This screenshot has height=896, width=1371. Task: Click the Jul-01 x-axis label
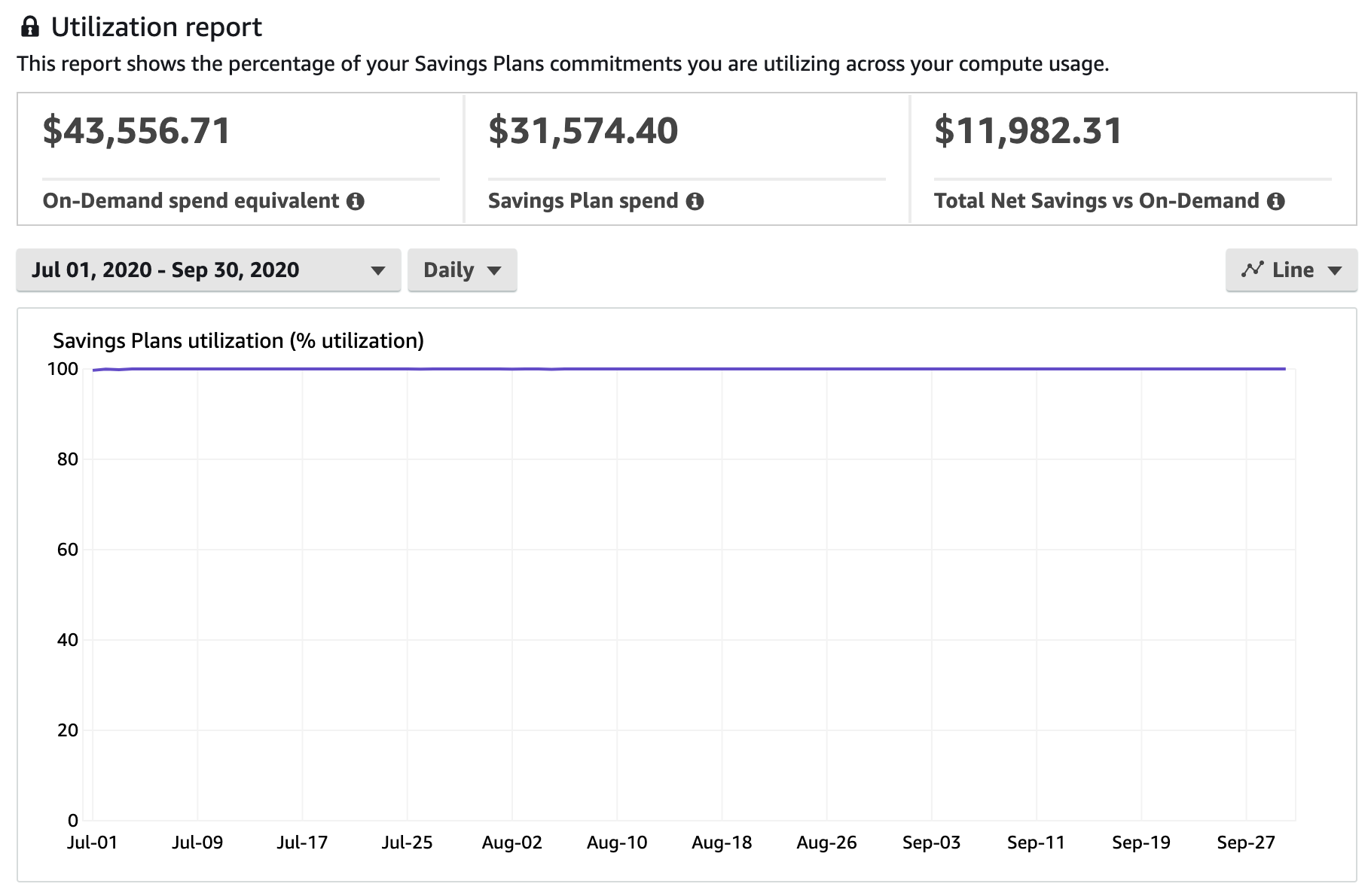click(92, 843)
